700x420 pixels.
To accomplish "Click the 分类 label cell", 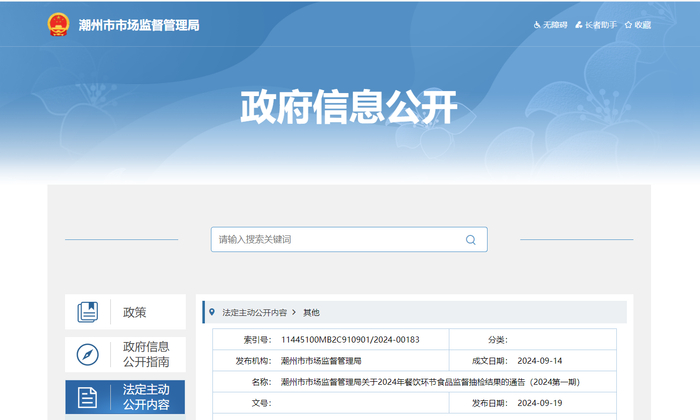I will click(x=498, y=340).
